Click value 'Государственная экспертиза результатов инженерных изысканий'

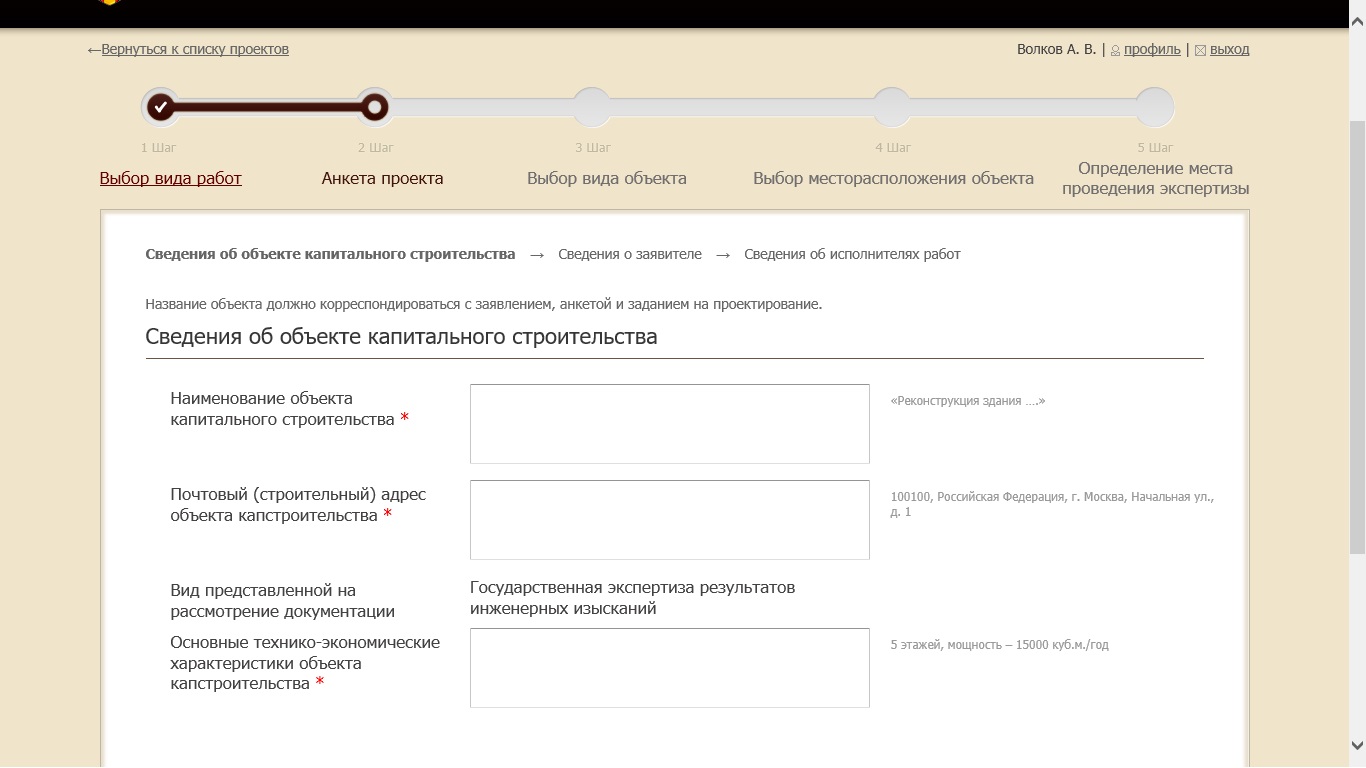[632, 598]
